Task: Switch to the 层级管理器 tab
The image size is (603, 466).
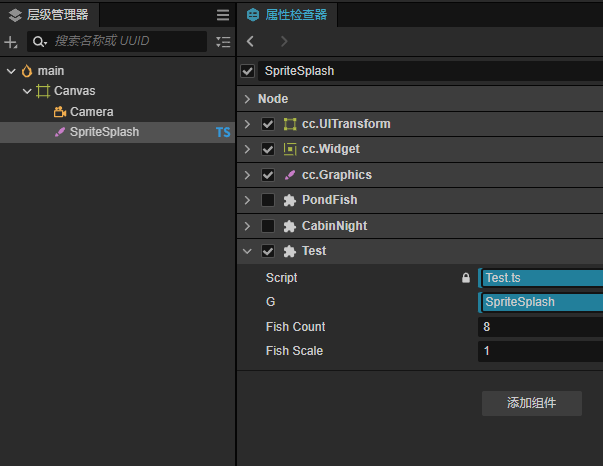Action: pyautogui.click(x=49, y=15)
